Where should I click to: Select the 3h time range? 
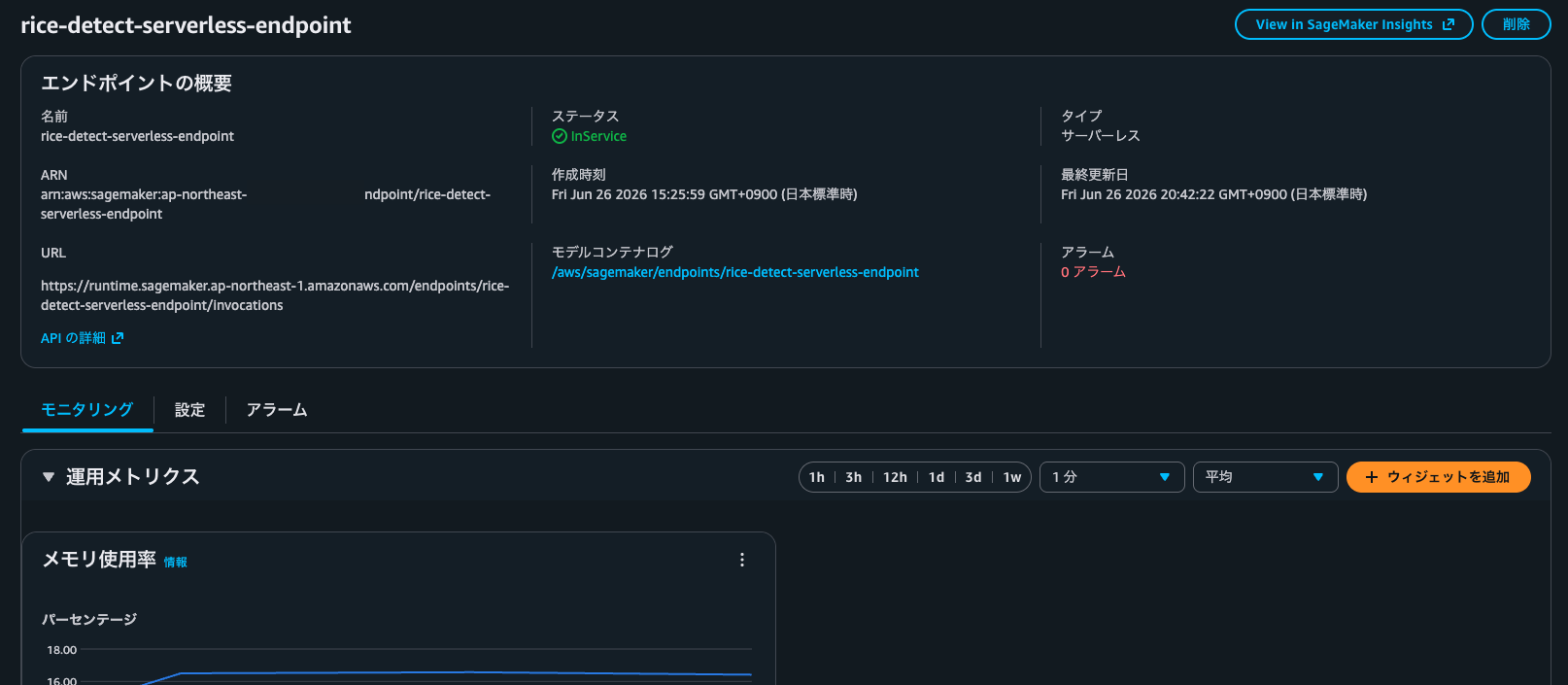(x=854, y=477)
